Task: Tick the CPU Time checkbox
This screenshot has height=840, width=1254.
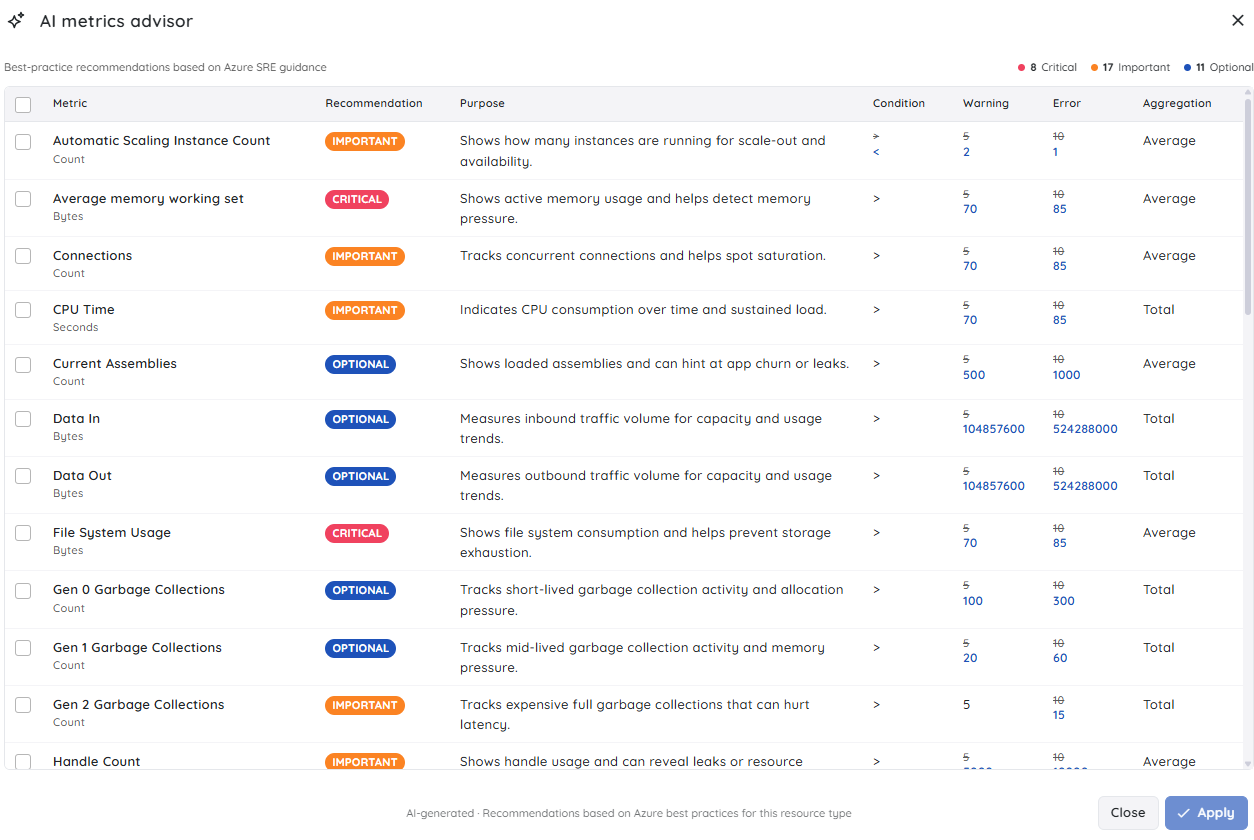Action: (23, 310)
